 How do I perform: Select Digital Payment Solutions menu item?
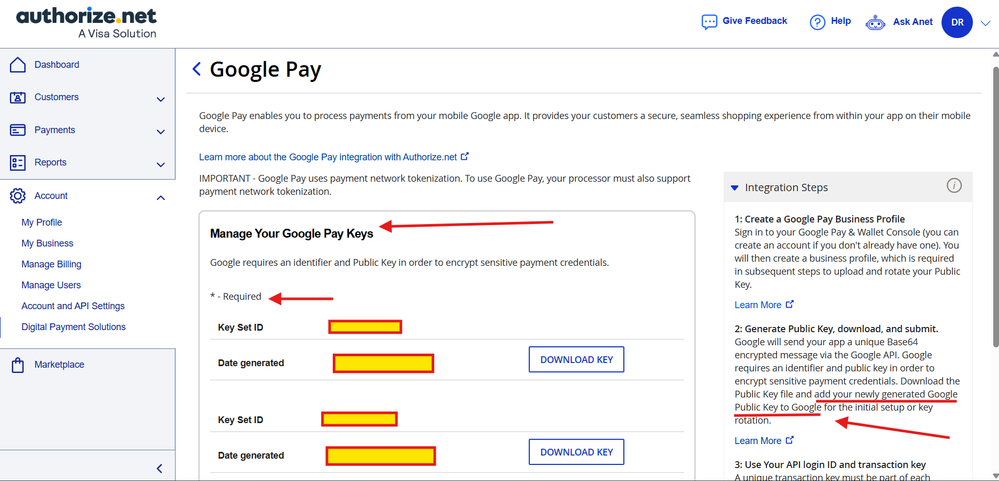(x=73, y=327)
